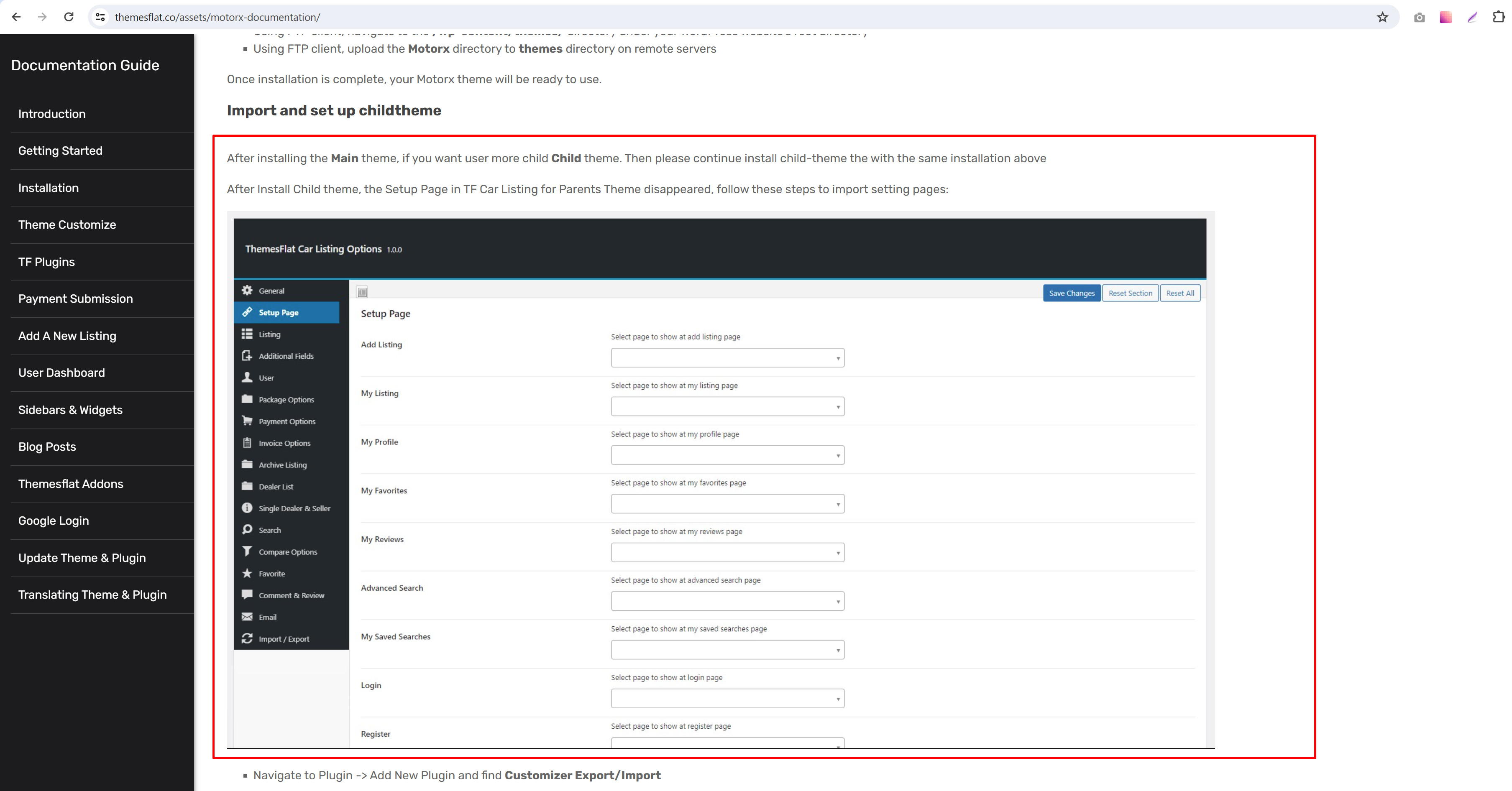Reload the page with refresh icon
Viewport: 1512px width, 791px height.
coord(69,17)
